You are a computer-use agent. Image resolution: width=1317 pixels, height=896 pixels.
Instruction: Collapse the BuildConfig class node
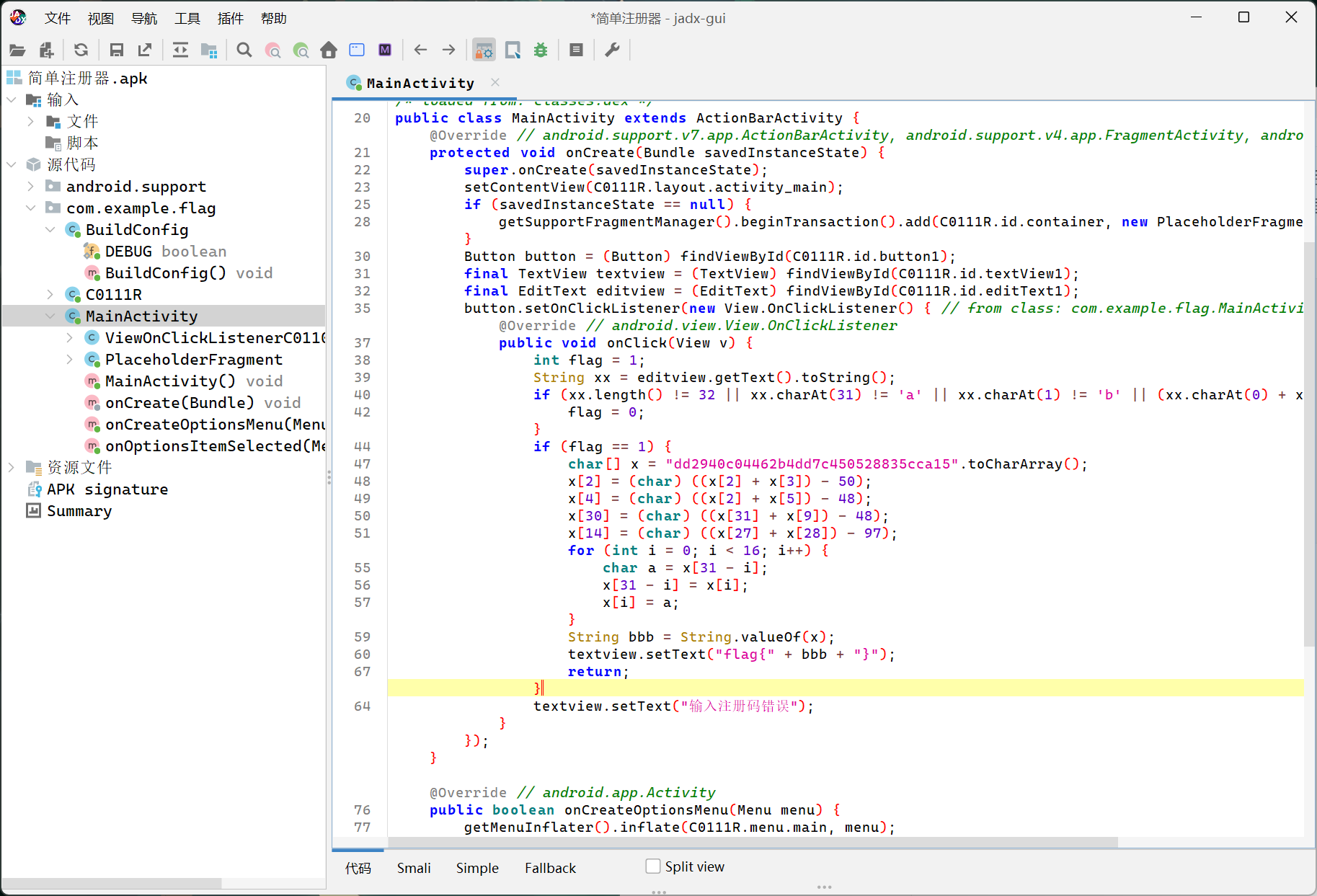coord(50,229)
